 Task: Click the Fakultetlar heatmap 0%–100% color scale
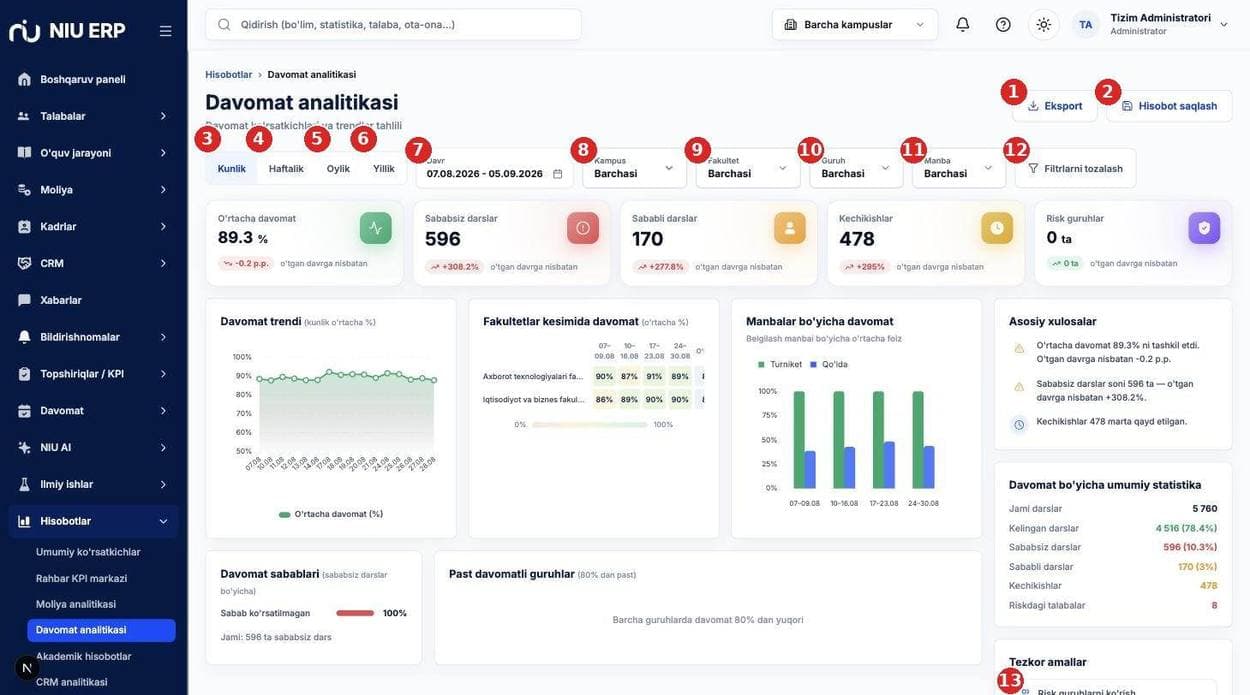[590, 424]
